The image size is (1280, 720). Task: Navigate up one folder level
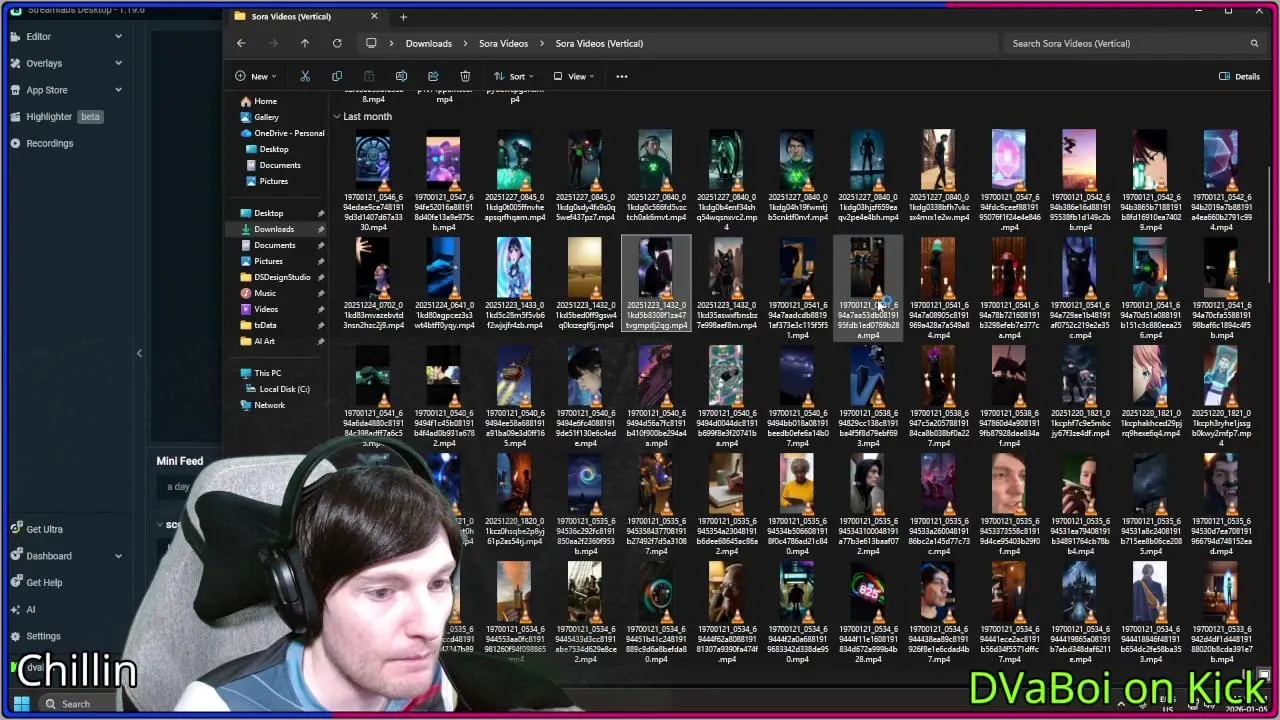point(305,43)
